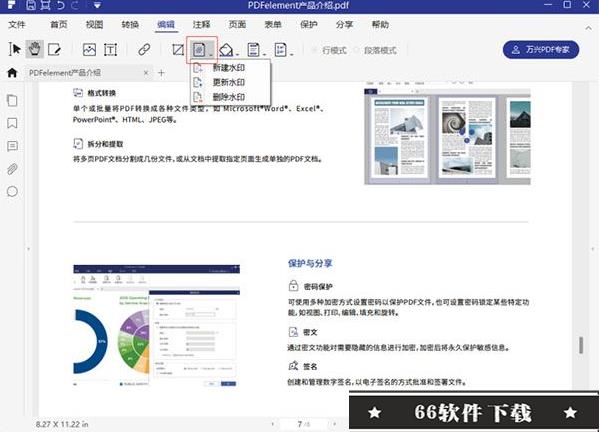The image size is (599, 432).
Task: Activate the Hand tool
Action: pyautogui.click(x=34, y=49)
